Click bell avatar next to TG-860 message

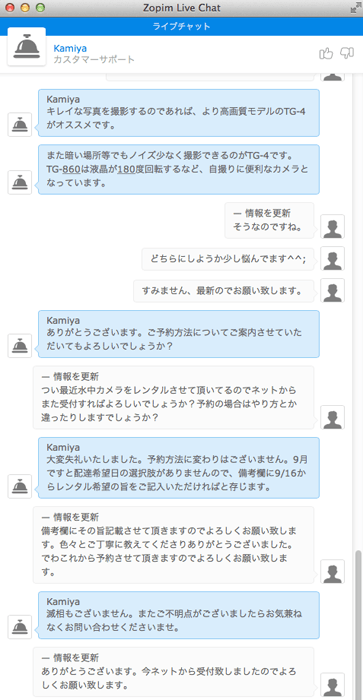pyautogui.click(x=20, y=182)
